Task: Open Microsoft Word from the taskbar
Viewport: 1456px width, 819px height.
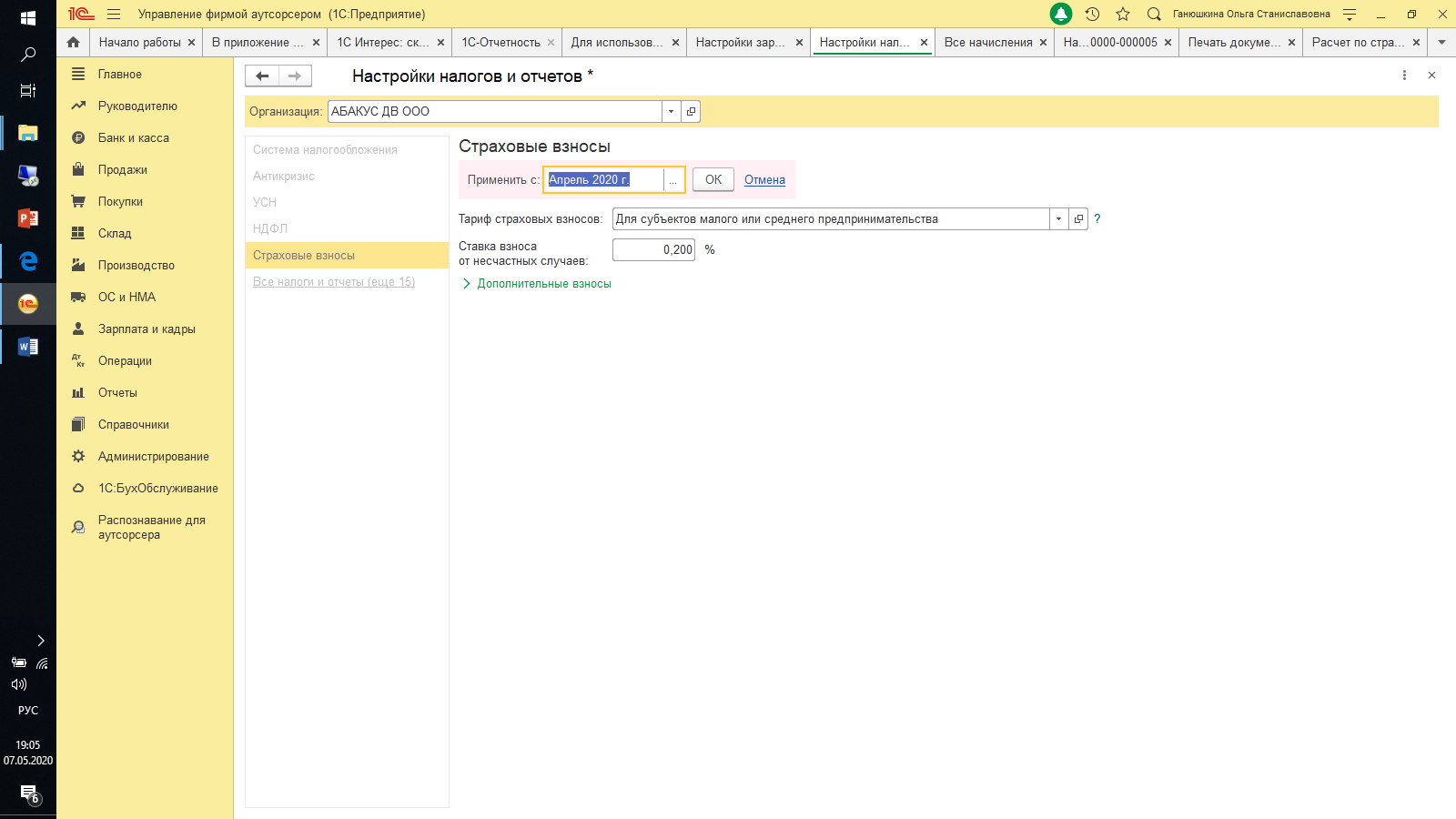Action: [x=27, y=347]
